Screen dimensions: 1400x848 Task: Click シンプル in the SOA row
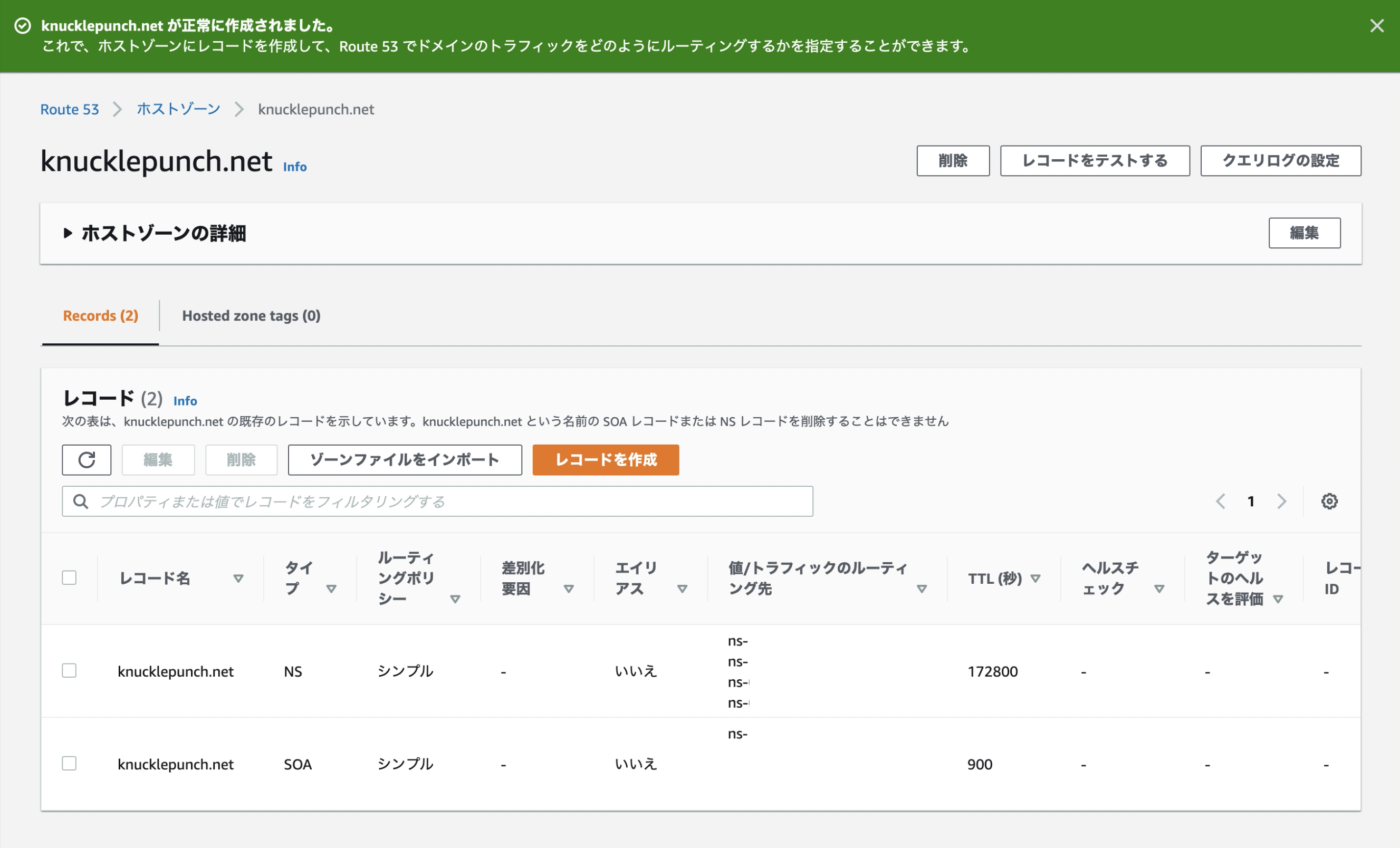(405, 764)
